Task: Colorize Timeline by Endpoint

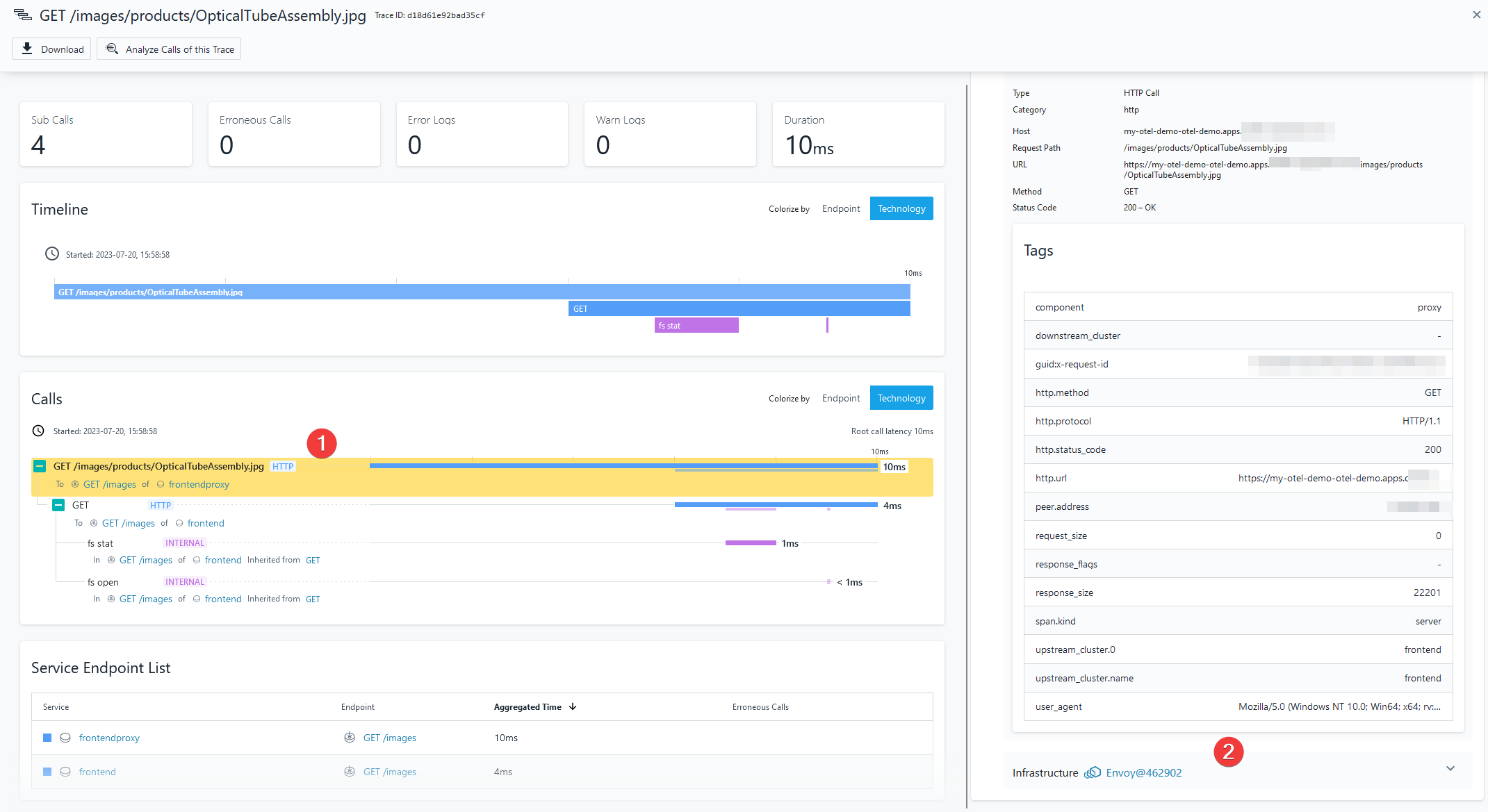Action: pyautogui.click(x=841, y=208)
